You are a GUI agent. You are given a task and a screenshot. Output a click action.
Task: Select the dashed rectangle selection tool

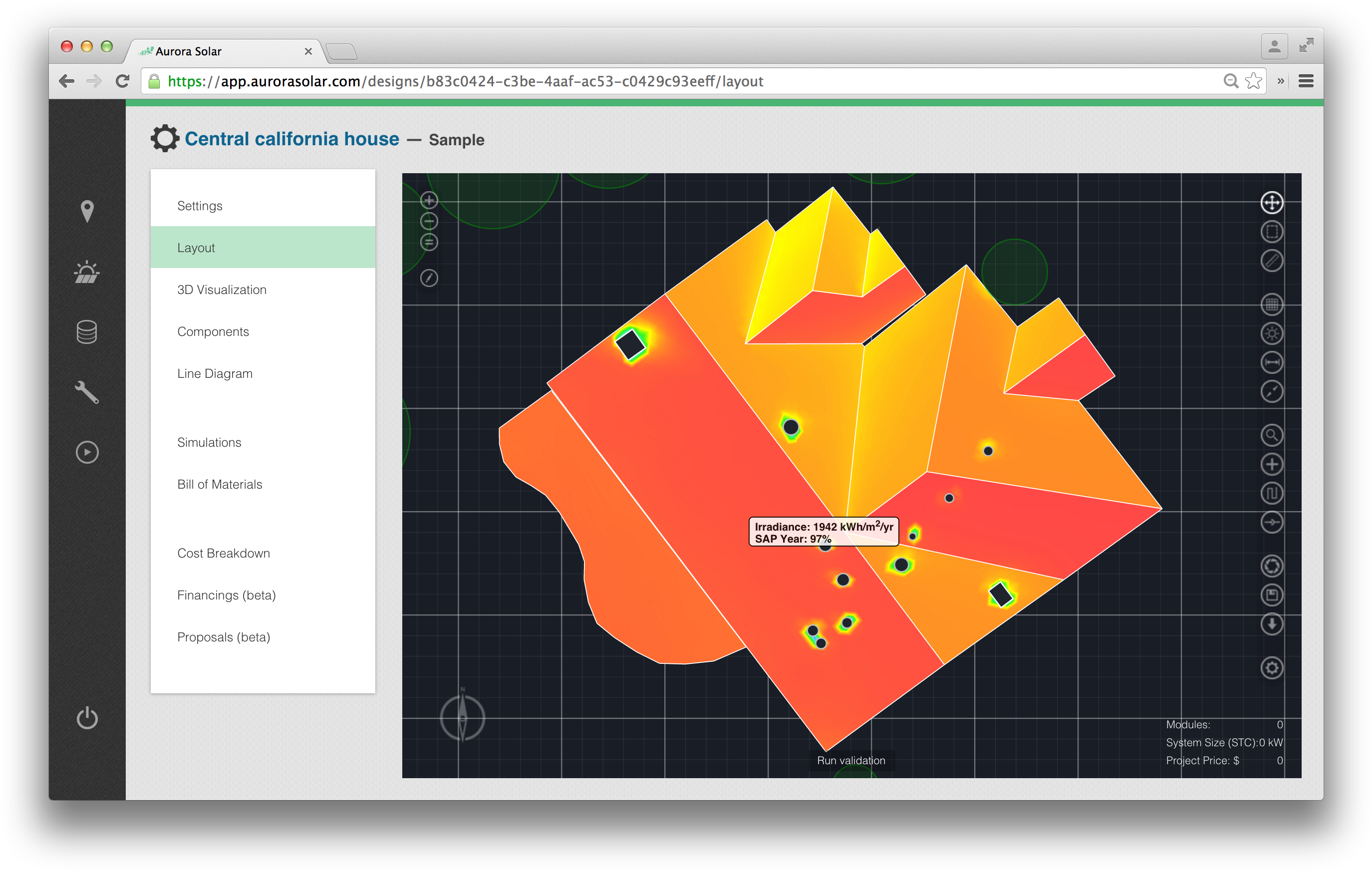point(1271,232)
